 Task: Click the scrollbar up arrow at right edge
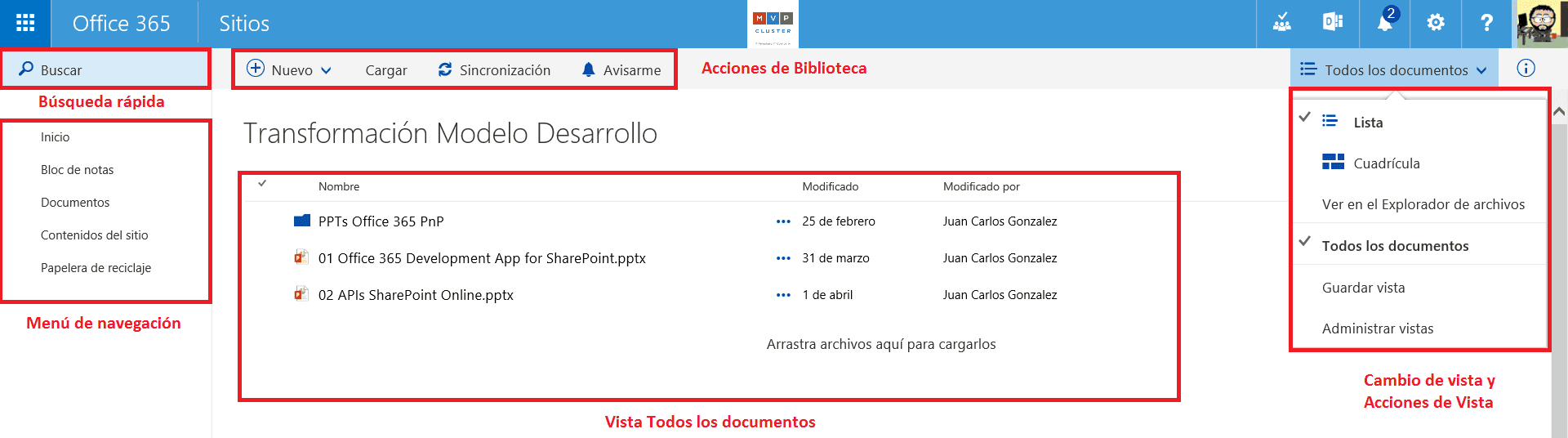[x=1559, y=112]
